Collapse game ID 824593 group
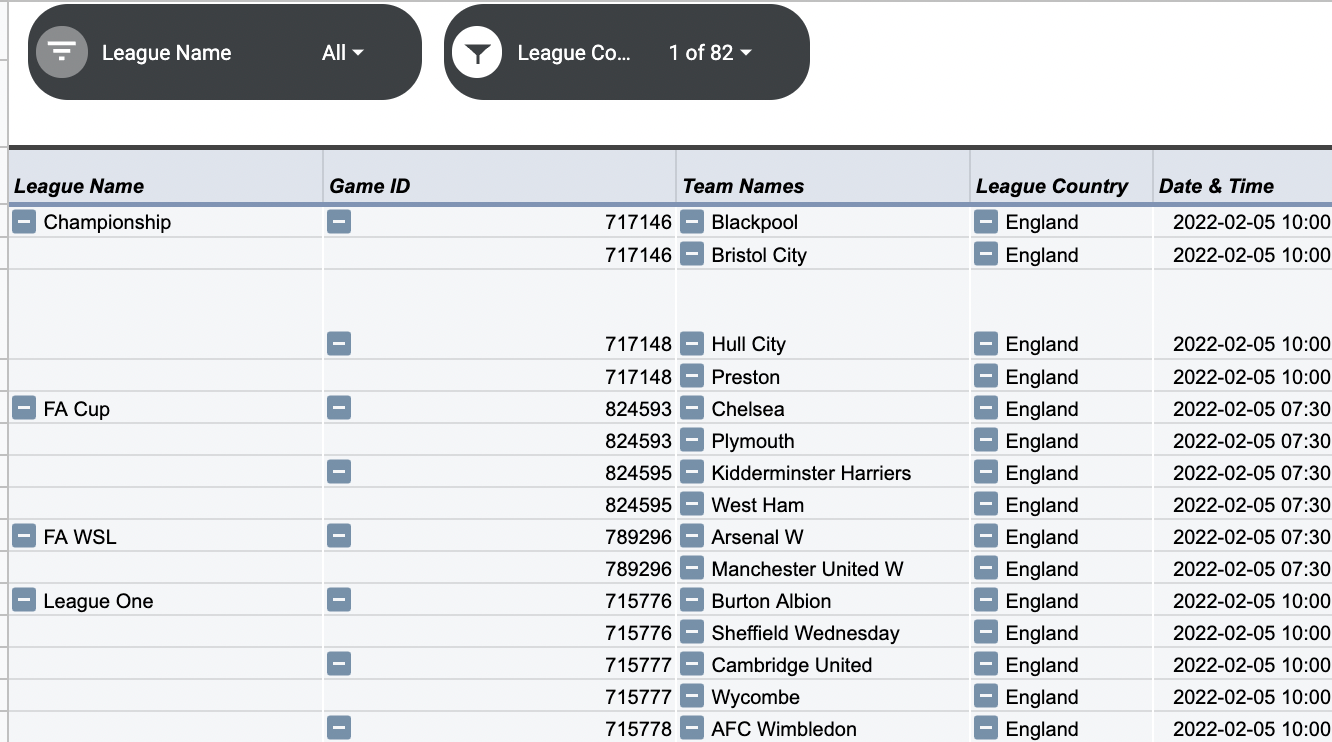The height and width of the screenshot is (742, 1332). click(339, 408)
